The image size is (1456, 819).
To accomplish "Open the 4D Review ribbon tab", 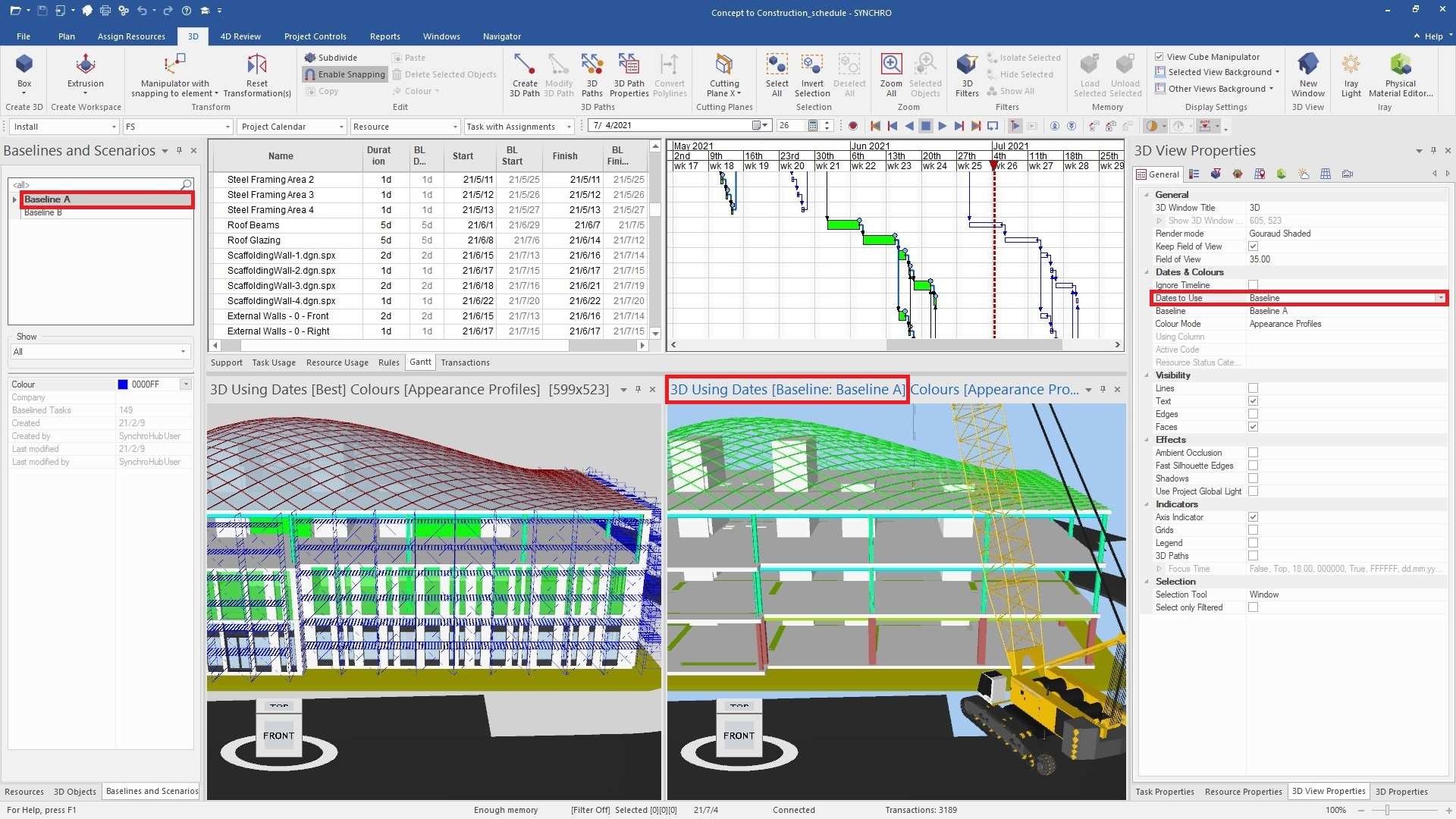I will 240,36.
